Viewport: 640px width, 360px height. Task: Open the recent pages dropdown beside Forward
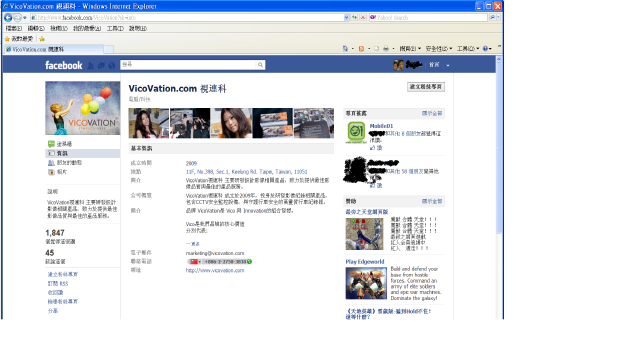tap(25, 18)
